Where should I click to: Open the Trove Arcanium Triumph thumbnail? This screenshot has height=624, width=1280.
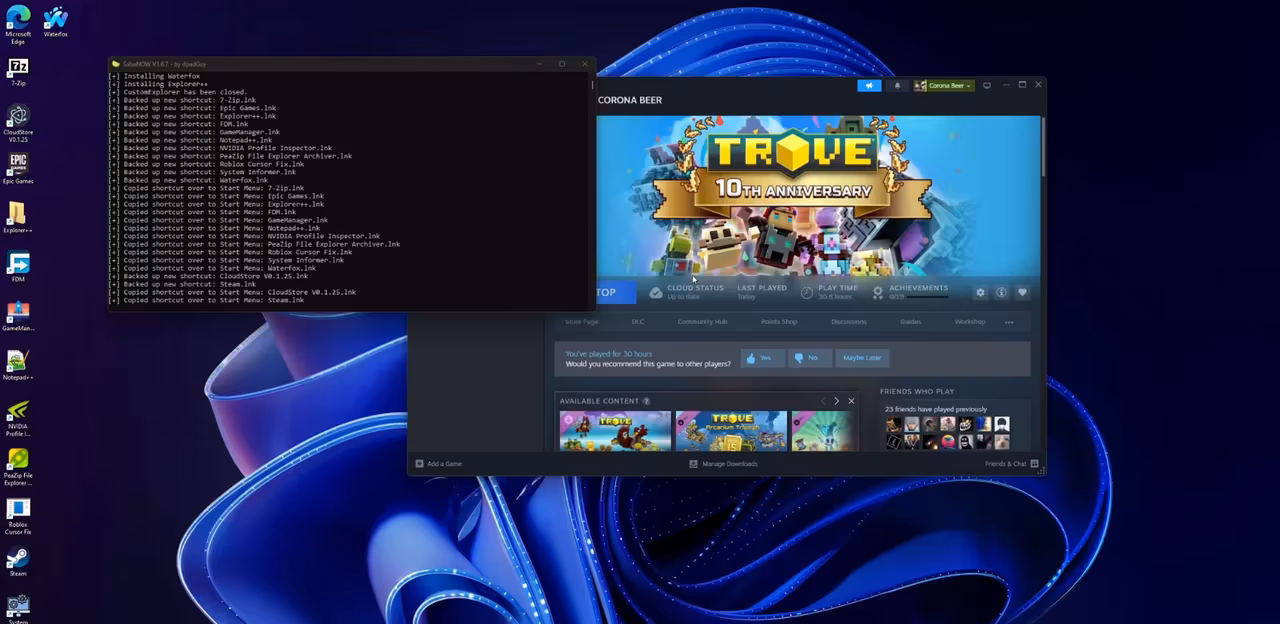pyautogui.click(x=731, y=430)
